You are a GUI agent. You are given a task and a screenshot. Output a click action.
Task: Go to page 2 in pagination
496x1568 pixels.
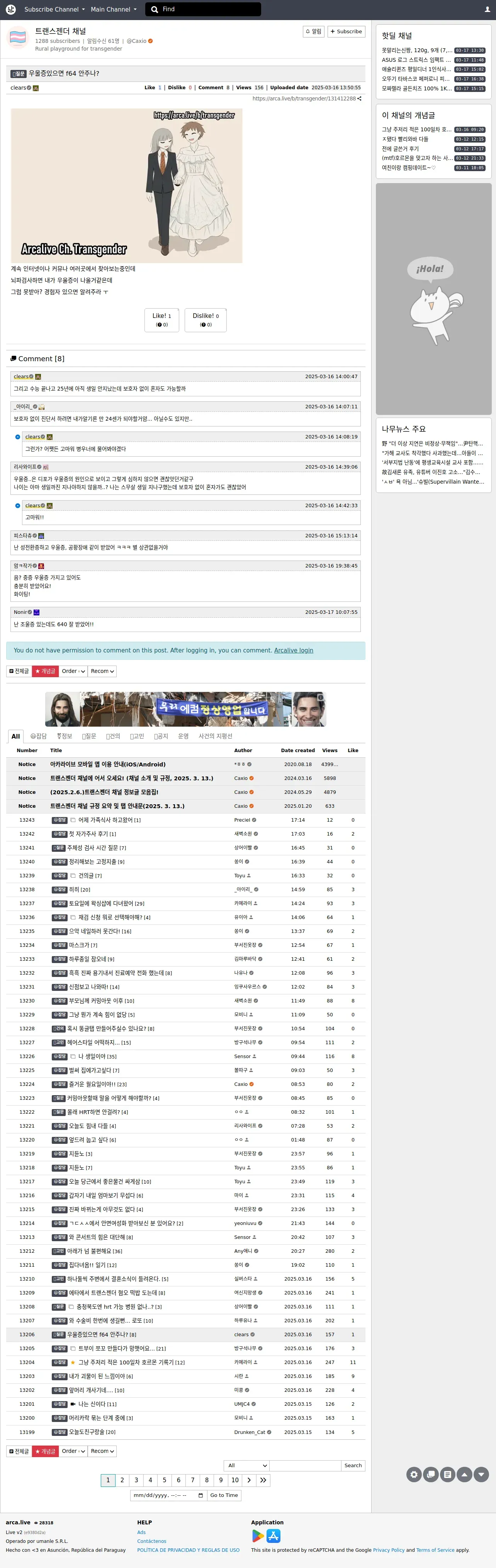pos(122,1480)
